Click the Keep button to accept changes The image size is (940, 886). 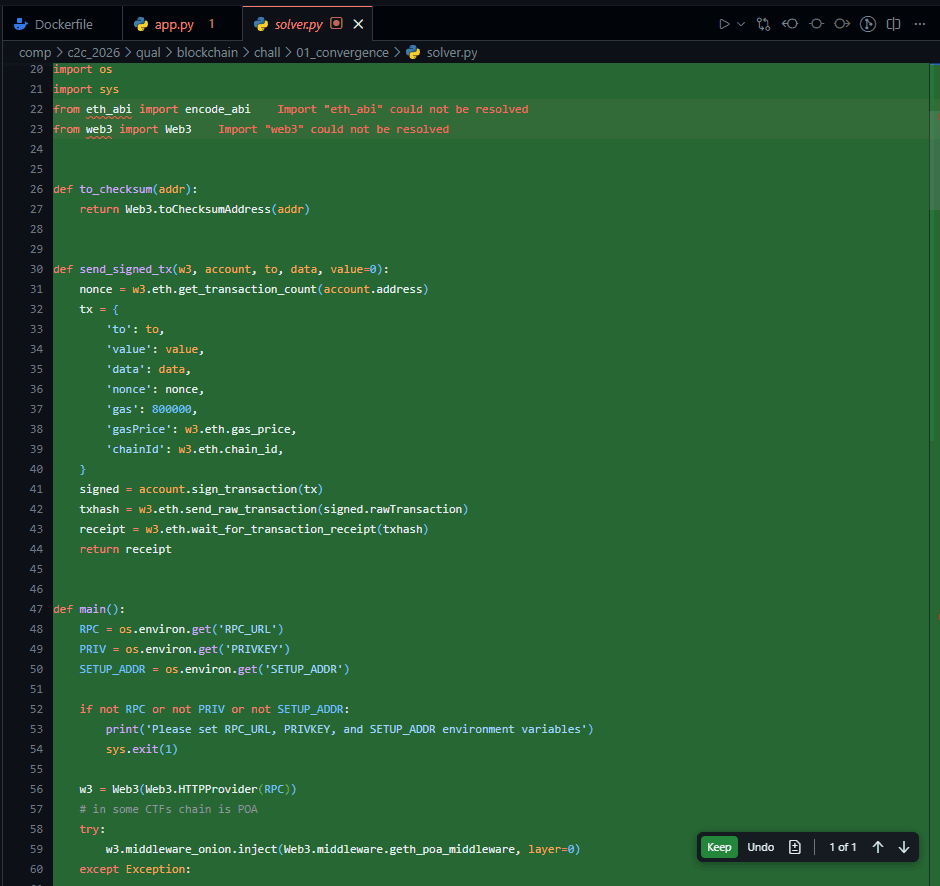click(x=719, y=847)
